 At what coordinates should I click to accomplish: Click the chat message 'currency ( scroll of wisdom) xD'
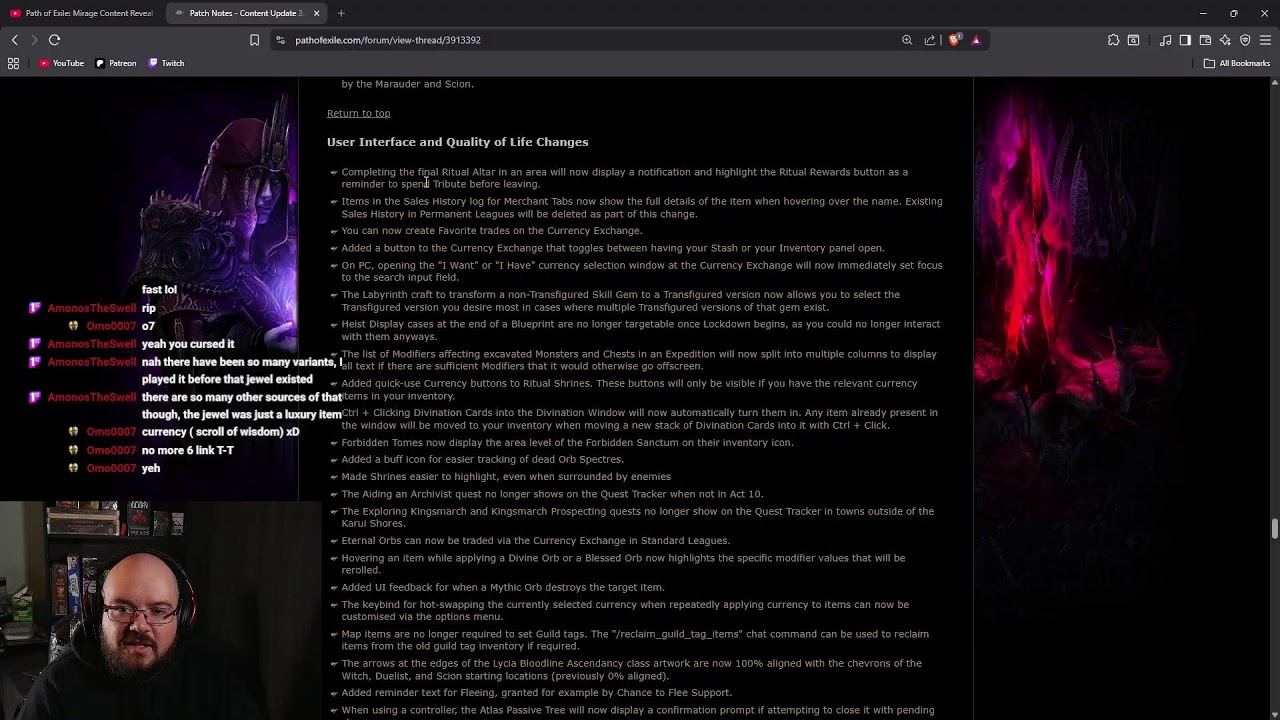(x=220, y=432)
